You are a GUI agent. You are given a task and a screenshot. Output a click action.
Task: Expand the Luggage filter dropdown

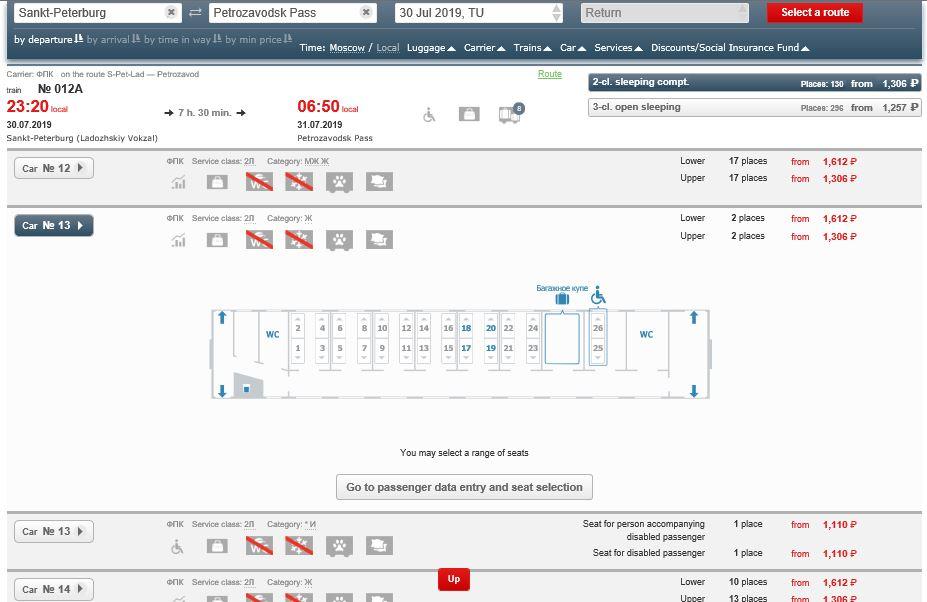click(x=431, y=48)
